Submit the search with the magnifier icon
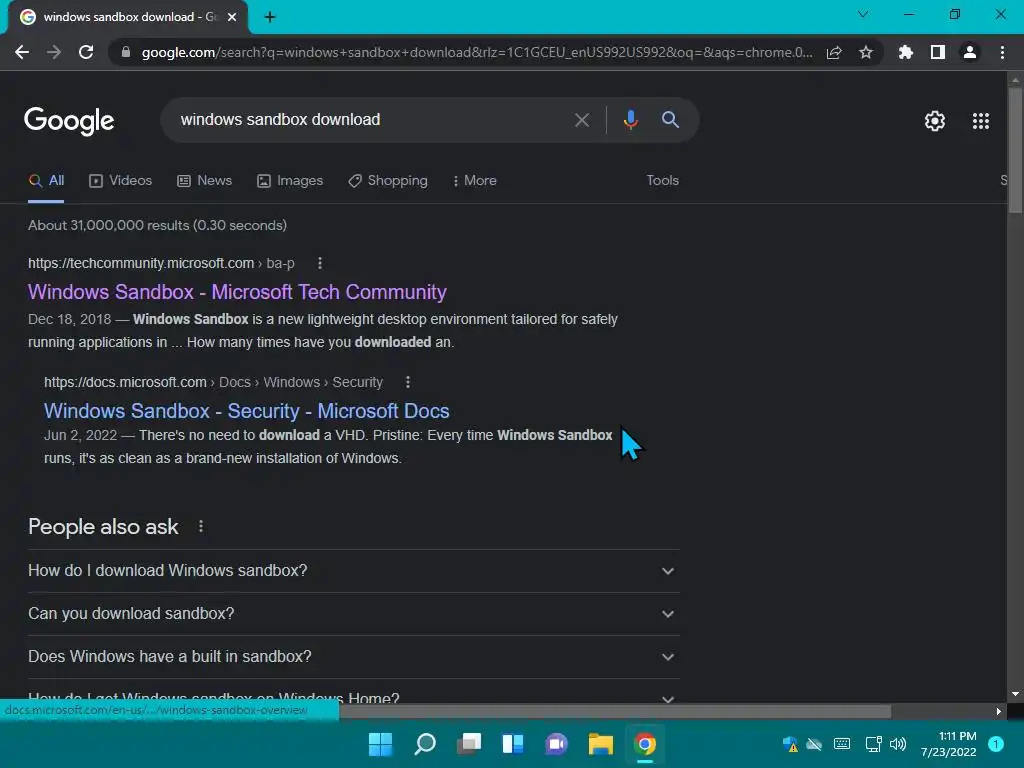1024x768 pixels. click(x=670, y=120)
